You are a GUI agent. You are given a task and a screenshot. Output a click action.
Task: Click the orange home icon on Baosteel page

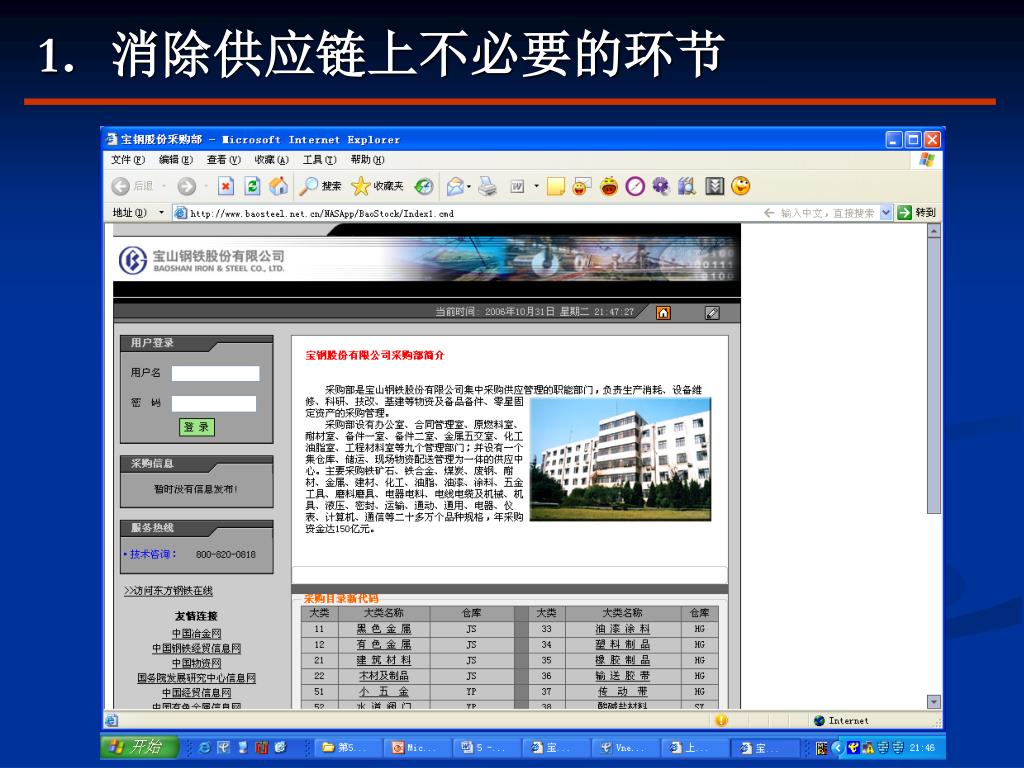click(x=664, y=313)
